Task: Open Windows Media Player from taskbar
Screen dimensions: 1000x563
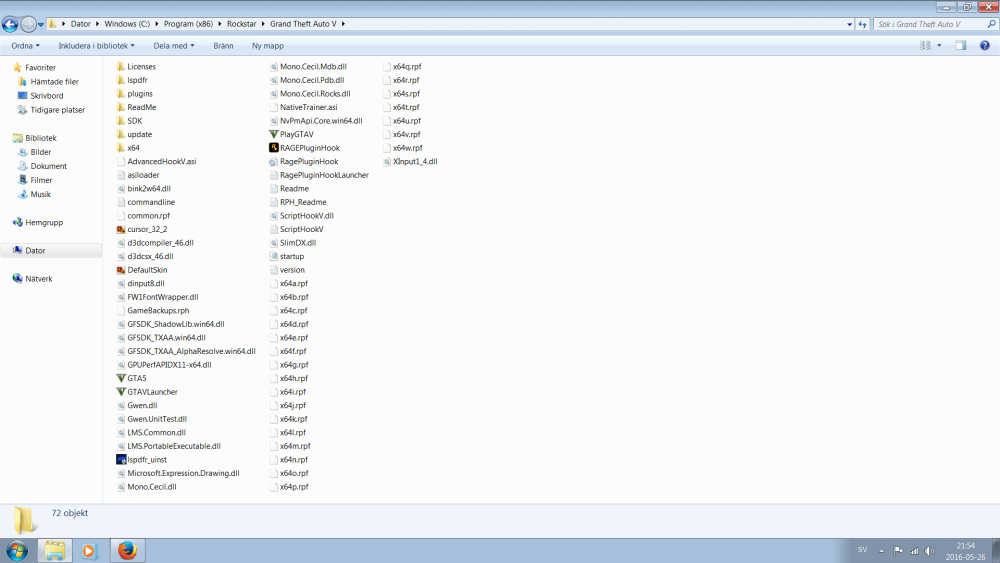Action: 89,550
